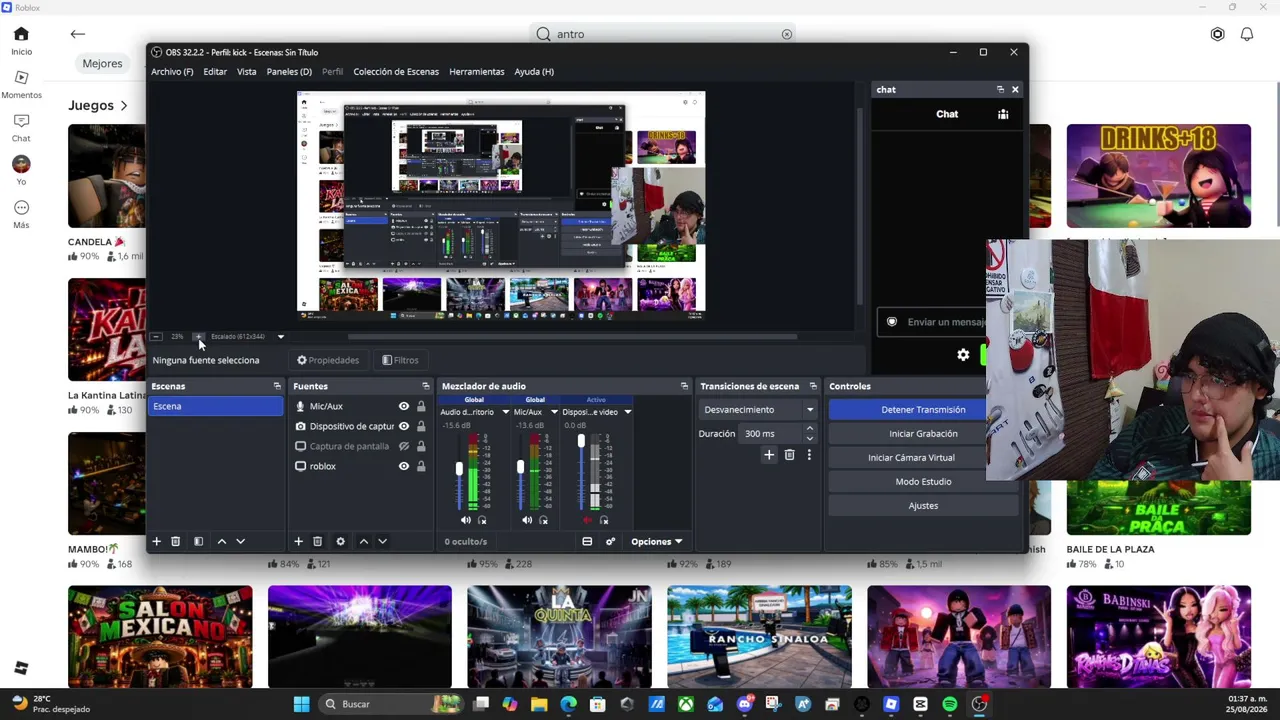Expand the Juegos section chevron in Roblox
Screen dimensions: 1280x720
(x=124, y=105)
